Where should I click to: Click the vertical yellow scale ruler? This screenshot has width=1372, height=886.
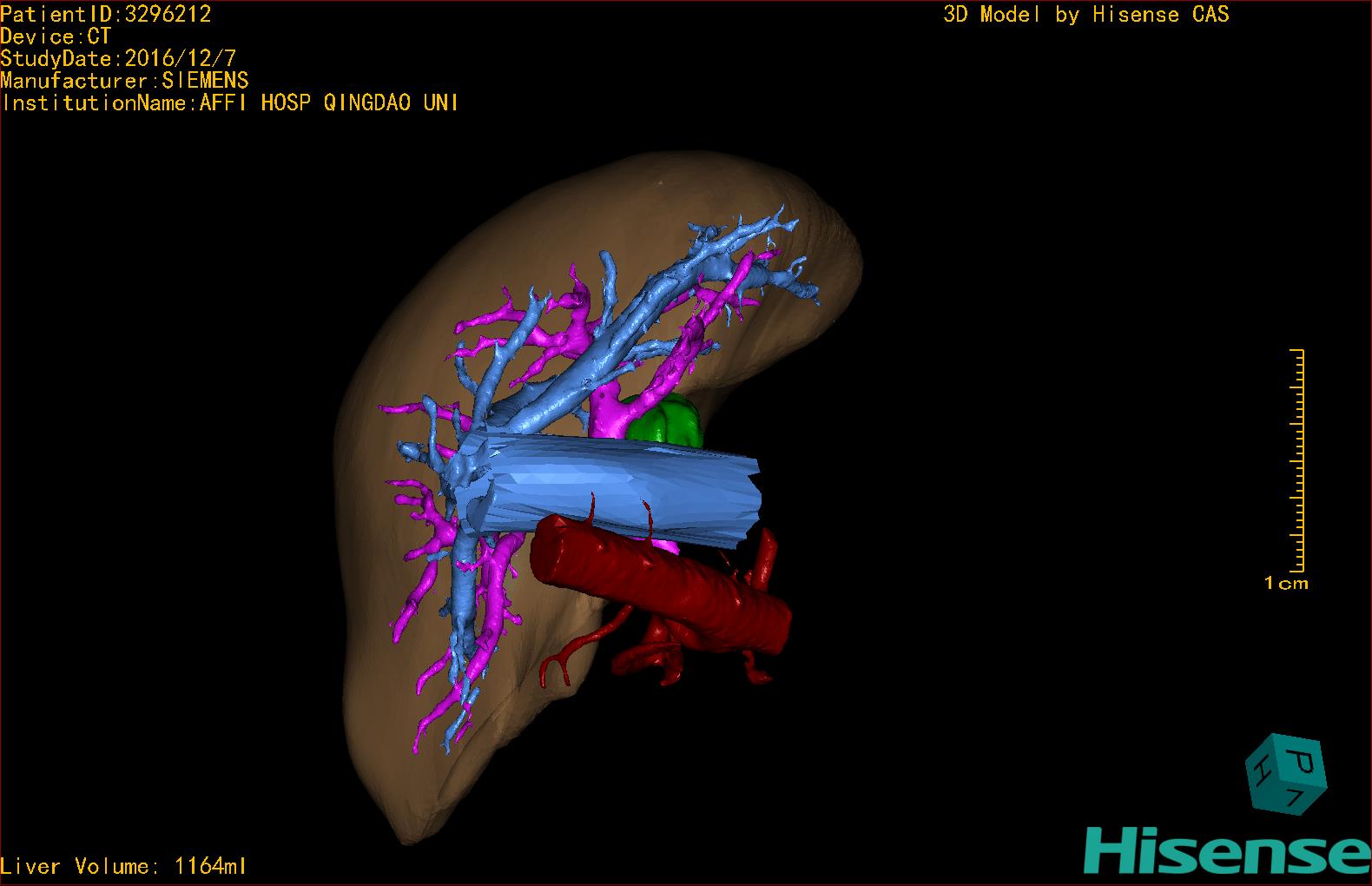1298,460
